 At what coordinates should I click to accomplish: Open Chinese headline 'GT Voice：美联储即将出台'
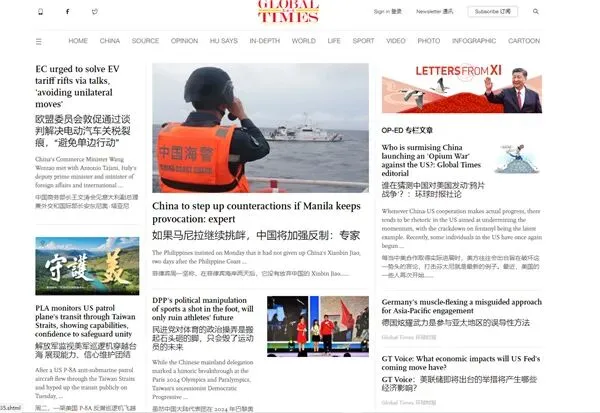(x=459, y=384)
